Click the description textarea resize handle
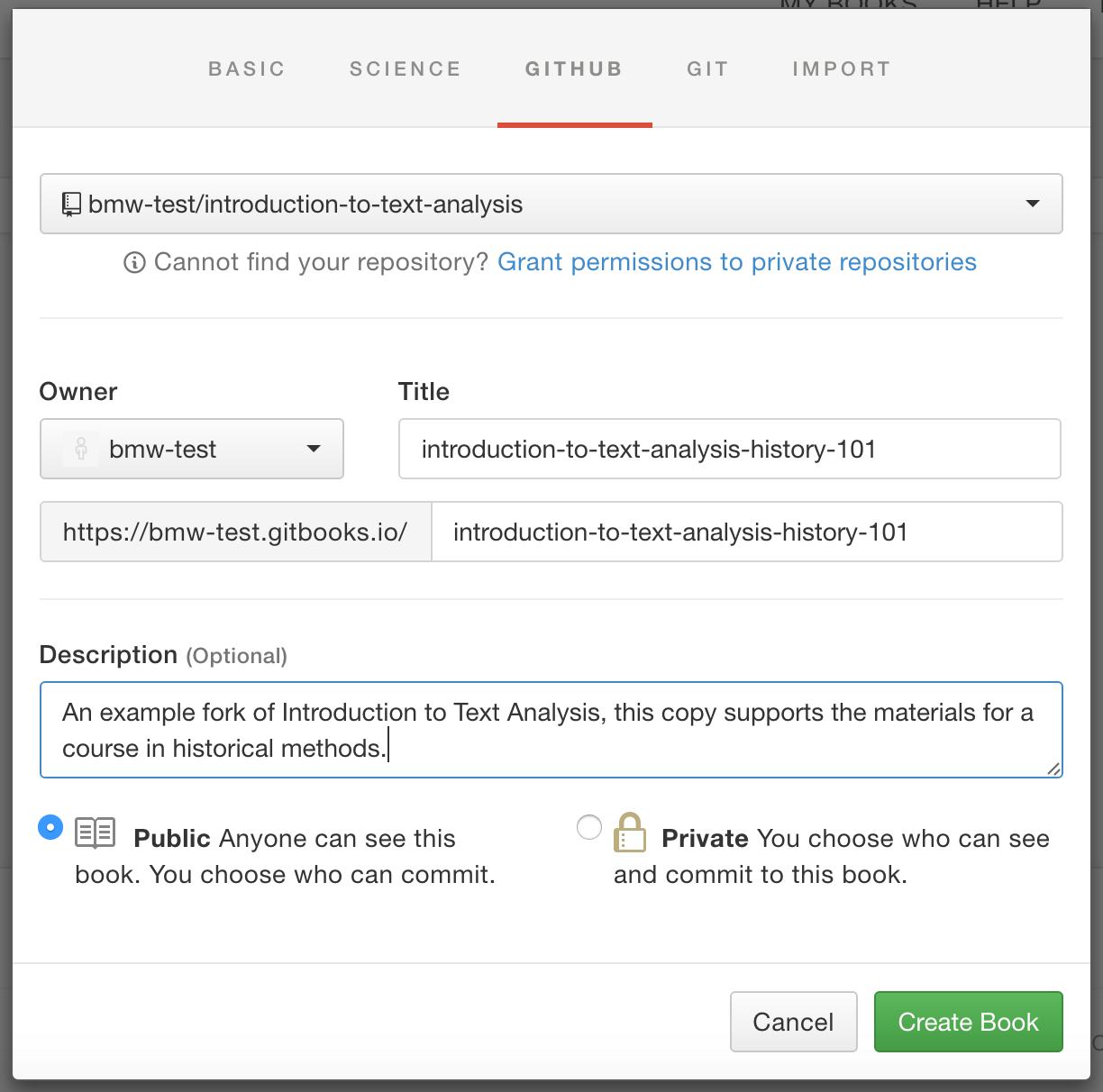 (x=1053, y=768)
